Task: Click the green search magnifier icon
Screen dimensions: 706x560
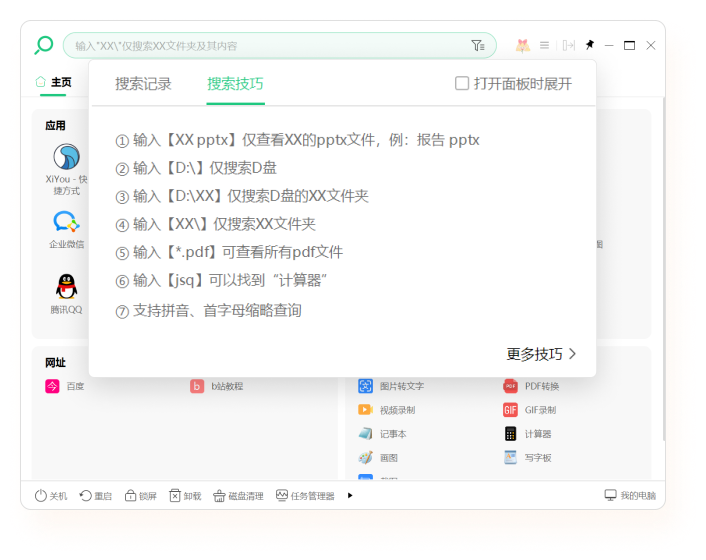Action: click(44, 45)
